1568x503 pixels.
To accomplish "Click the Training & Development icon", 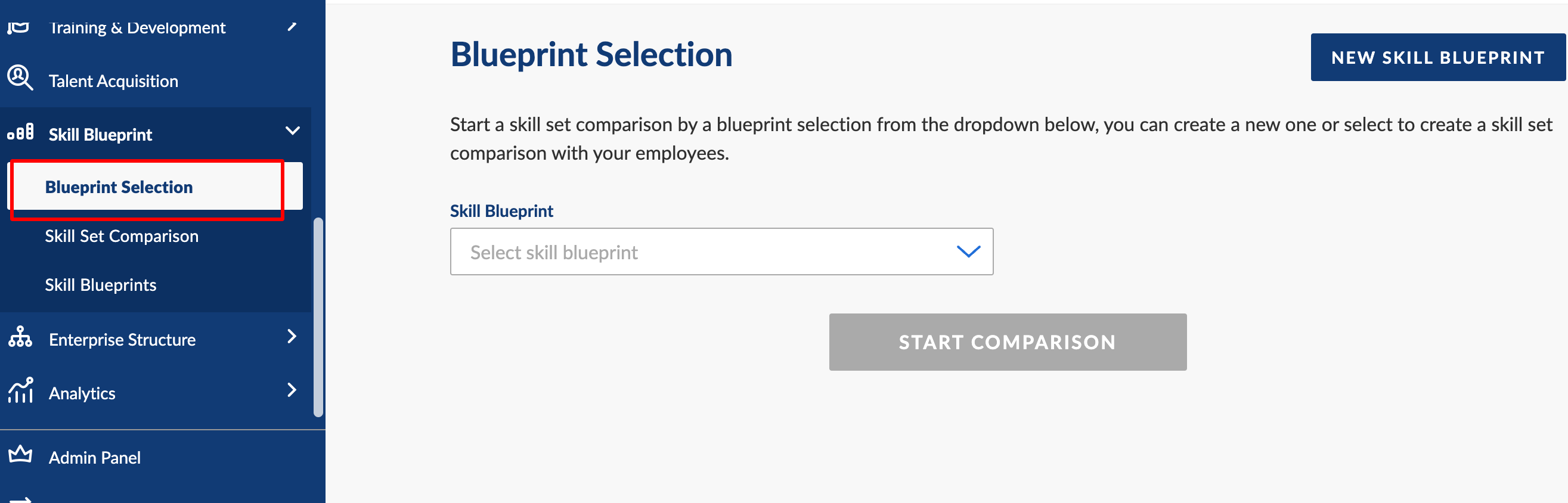I will 19,27.
